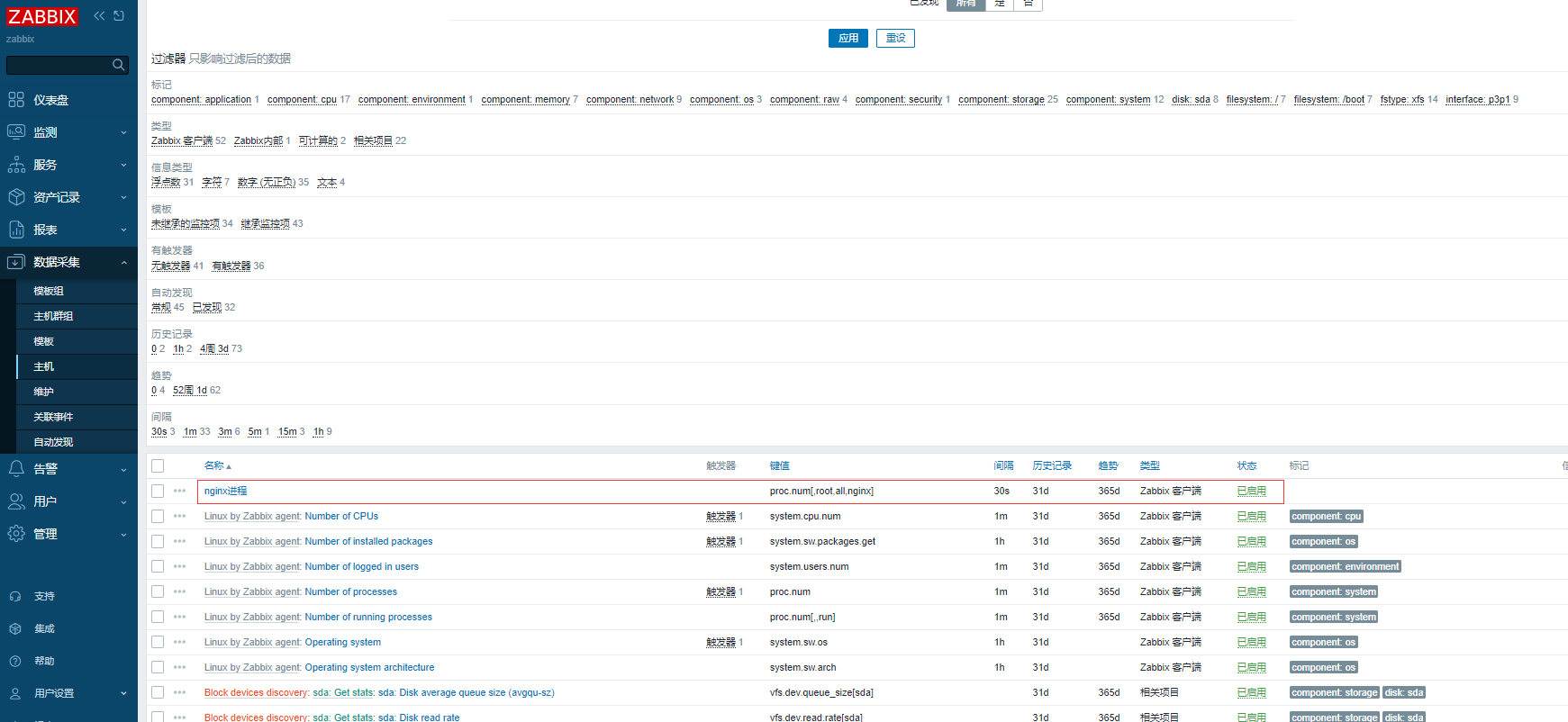The height and width of the screenshot is (722, 1568).
Task: Expand the 告警 menu chevron
Action: point(123,469)
